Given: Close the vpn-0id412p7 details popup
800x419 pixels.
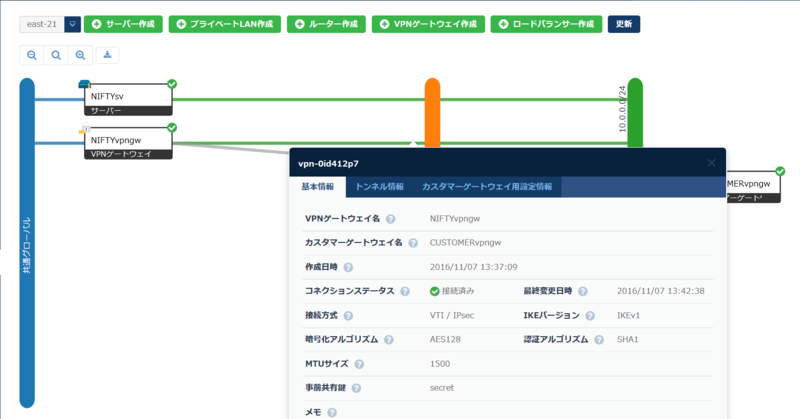Looking at the screenshot, I should coord(711,162).
